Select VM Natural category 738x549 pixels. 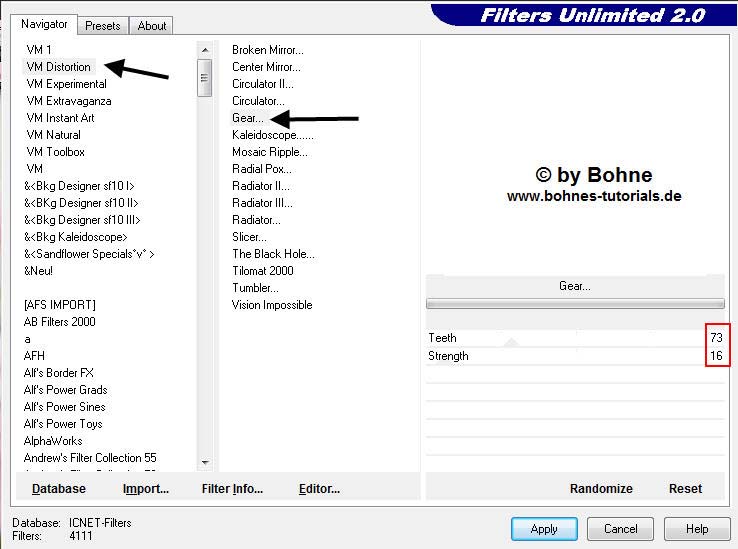54,135
